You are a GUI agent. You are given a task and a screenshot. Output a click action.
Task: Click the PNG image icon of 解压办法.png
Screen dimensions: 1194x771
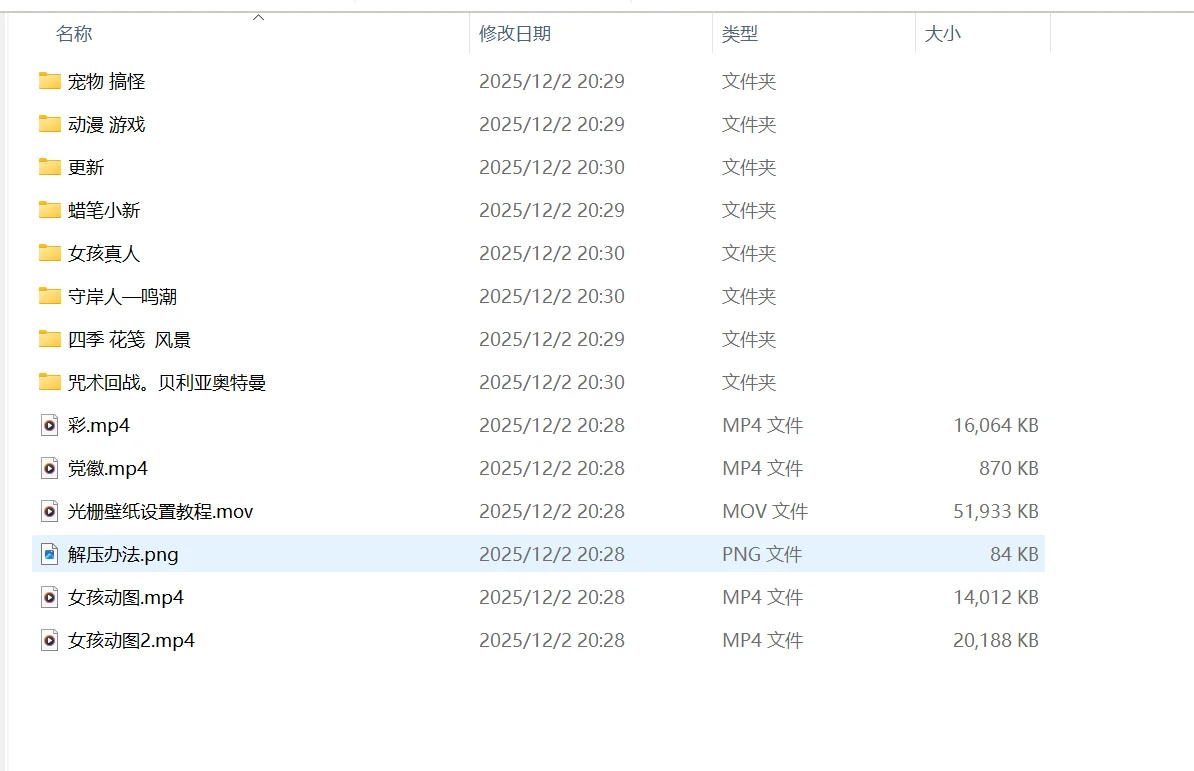49,554
